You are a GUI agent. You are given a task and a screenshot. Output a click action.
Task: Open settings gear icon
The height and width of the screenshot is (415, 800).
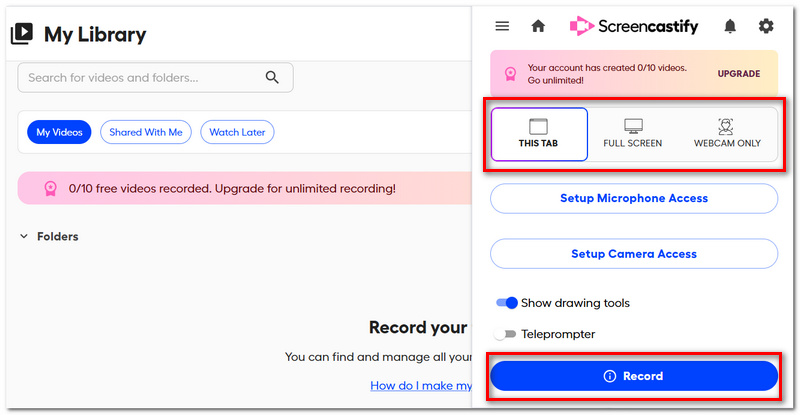[766, 26]
